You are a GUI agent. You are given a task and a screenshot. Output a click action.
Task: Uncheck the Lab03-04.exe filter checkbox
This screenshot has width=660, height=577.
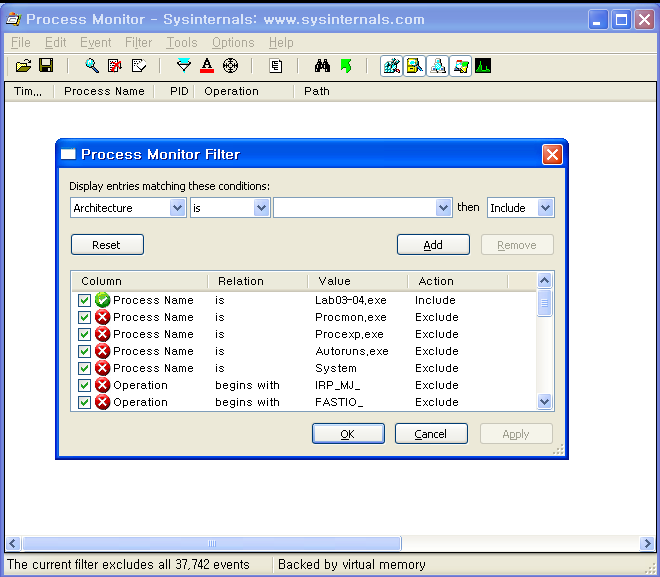pos(84,300)
